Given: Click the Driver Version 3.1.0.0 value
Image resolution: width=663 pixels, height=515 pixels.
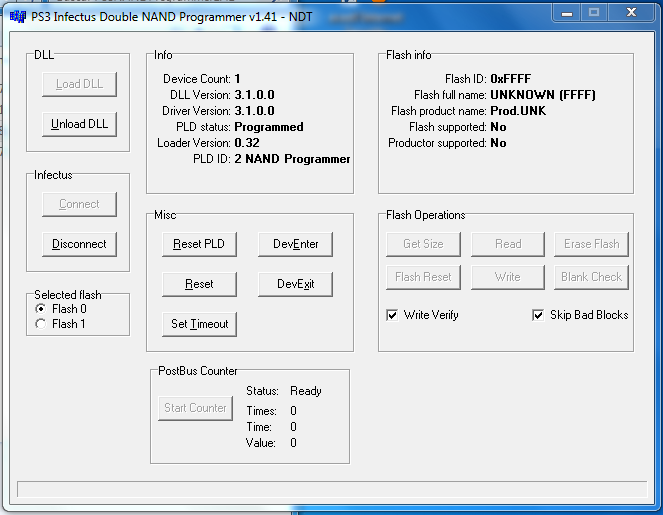Looking at the screenshot, I should coord(255,111).
